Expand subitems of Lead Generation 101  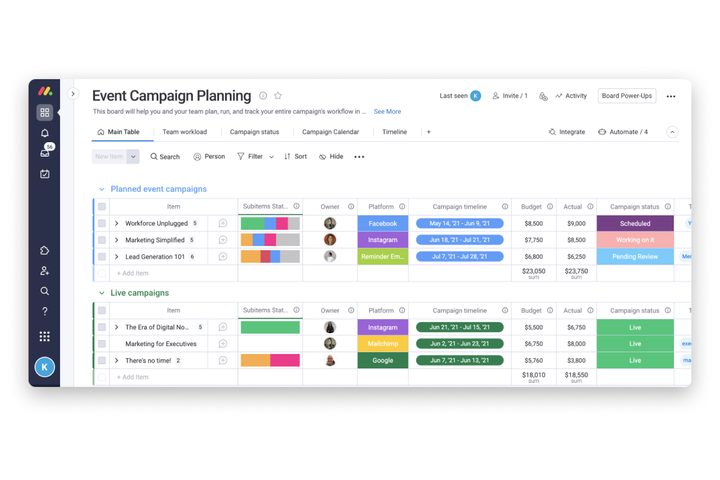(116, 257)
